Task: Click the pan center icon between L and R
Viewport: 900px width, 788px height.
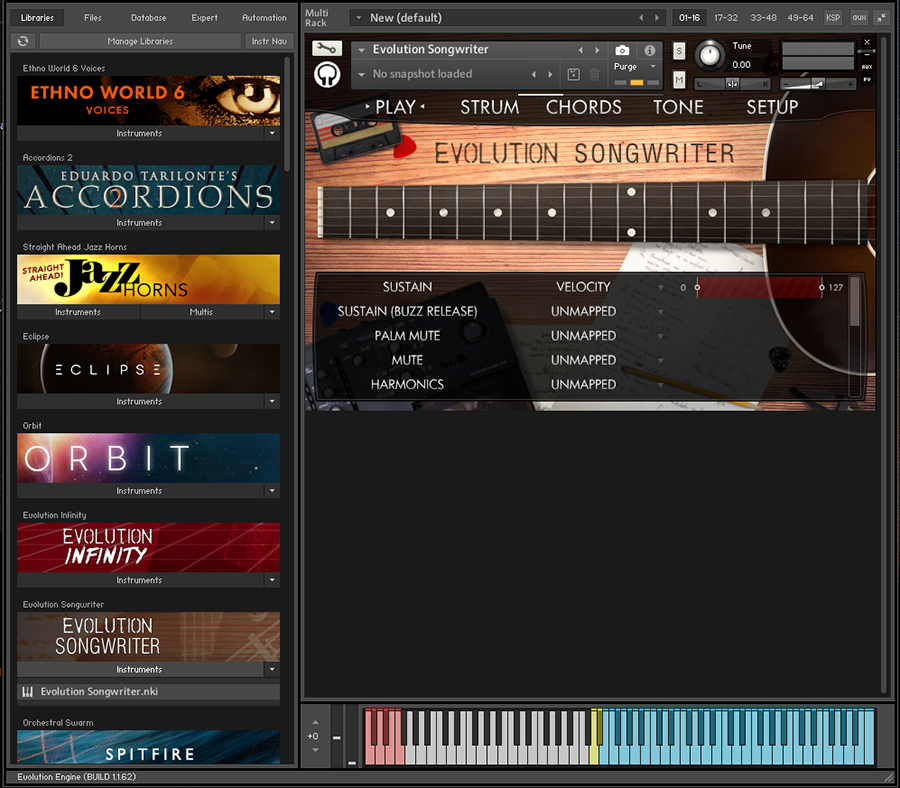Action: tap(732, 84)
